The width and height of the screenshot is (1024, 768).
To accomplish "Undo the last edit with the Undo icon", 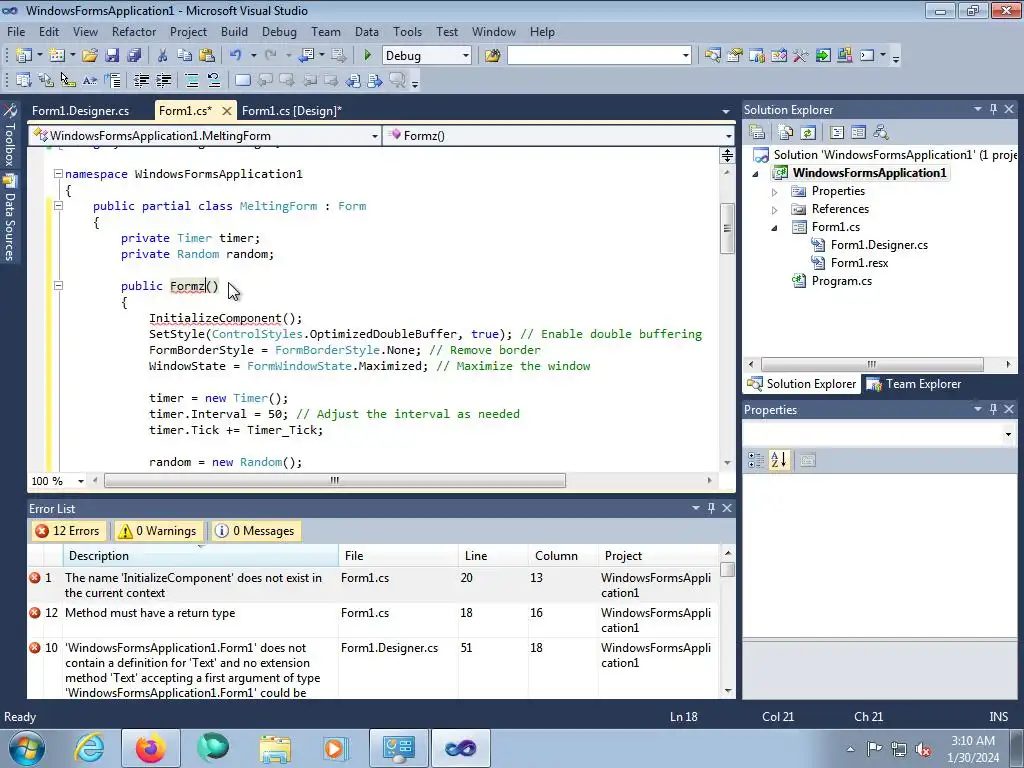I will 236,56.
